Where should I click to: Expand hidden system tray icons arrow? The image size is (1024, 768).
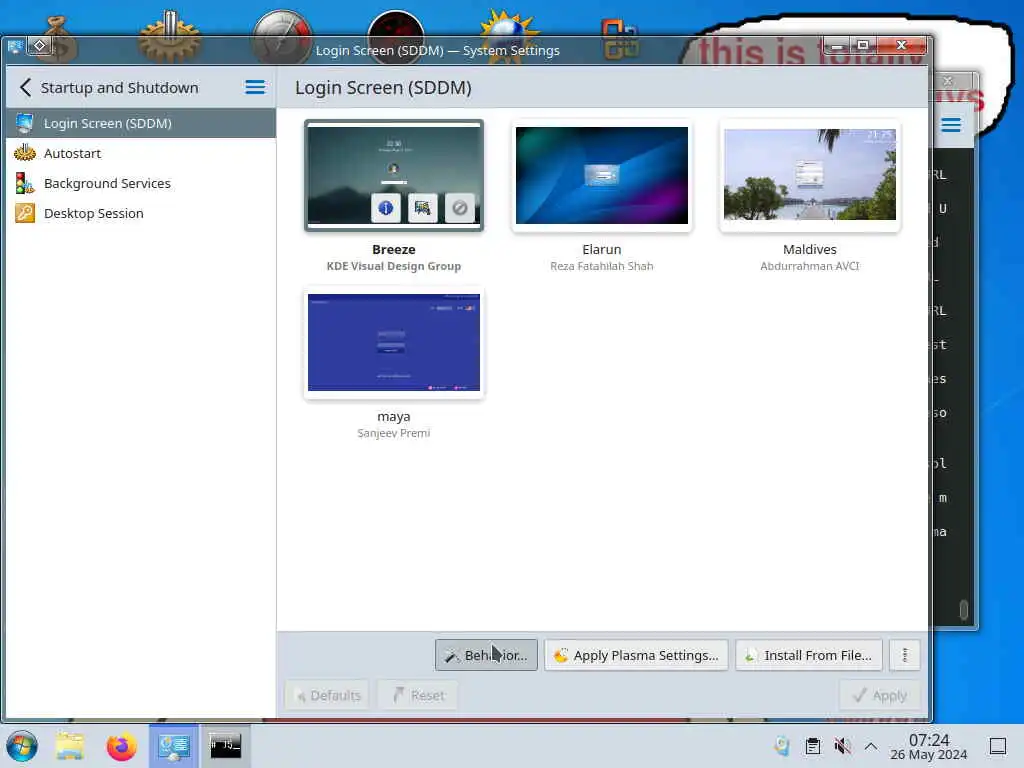tap(871, 746)
